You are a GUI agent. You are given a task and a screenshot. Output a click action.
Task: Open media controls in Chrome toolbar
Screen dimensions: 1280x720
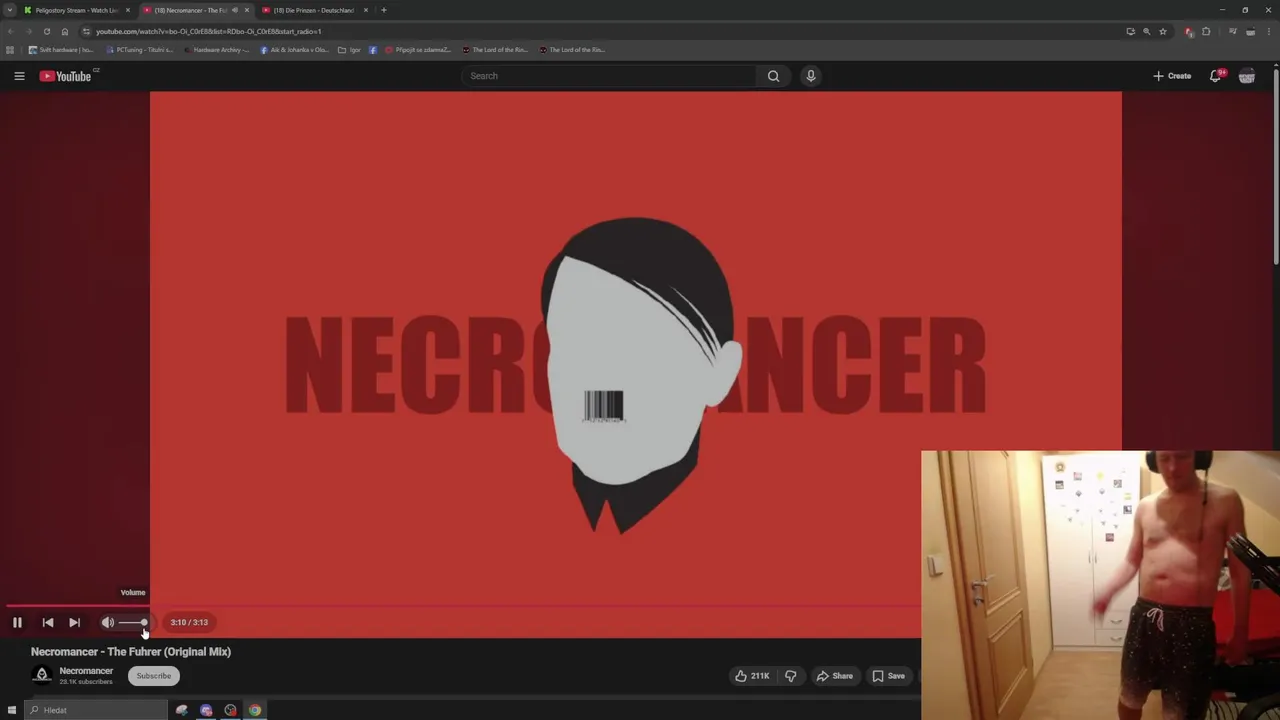point(1232,31)
